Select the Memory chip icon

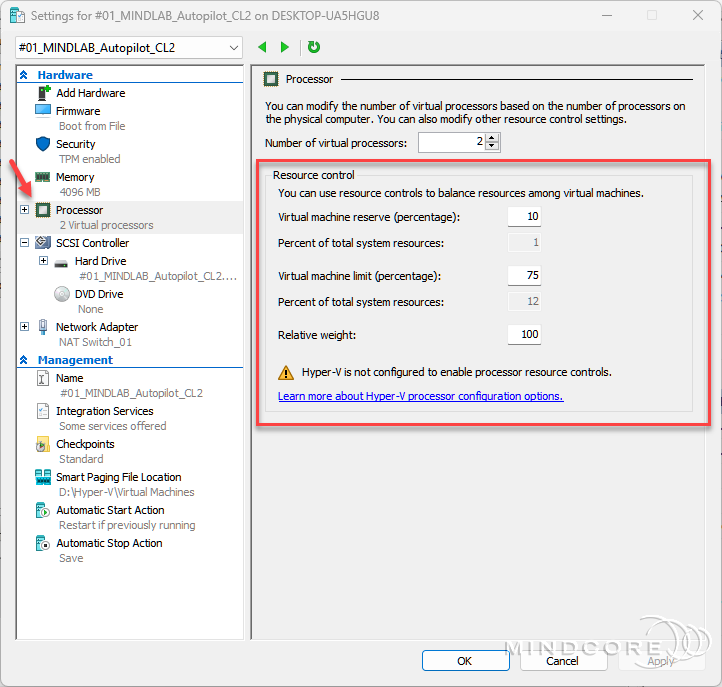click(43, 177)
